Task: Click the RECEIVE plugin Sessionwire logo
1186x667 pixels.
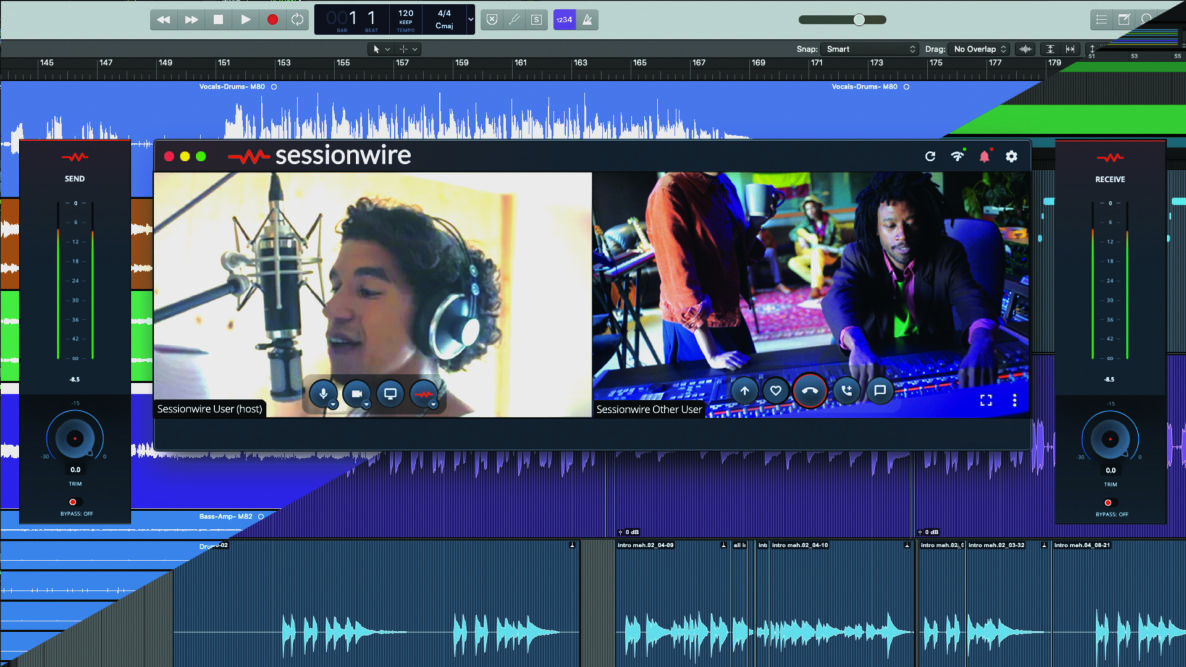Action: pos(1110,158)
